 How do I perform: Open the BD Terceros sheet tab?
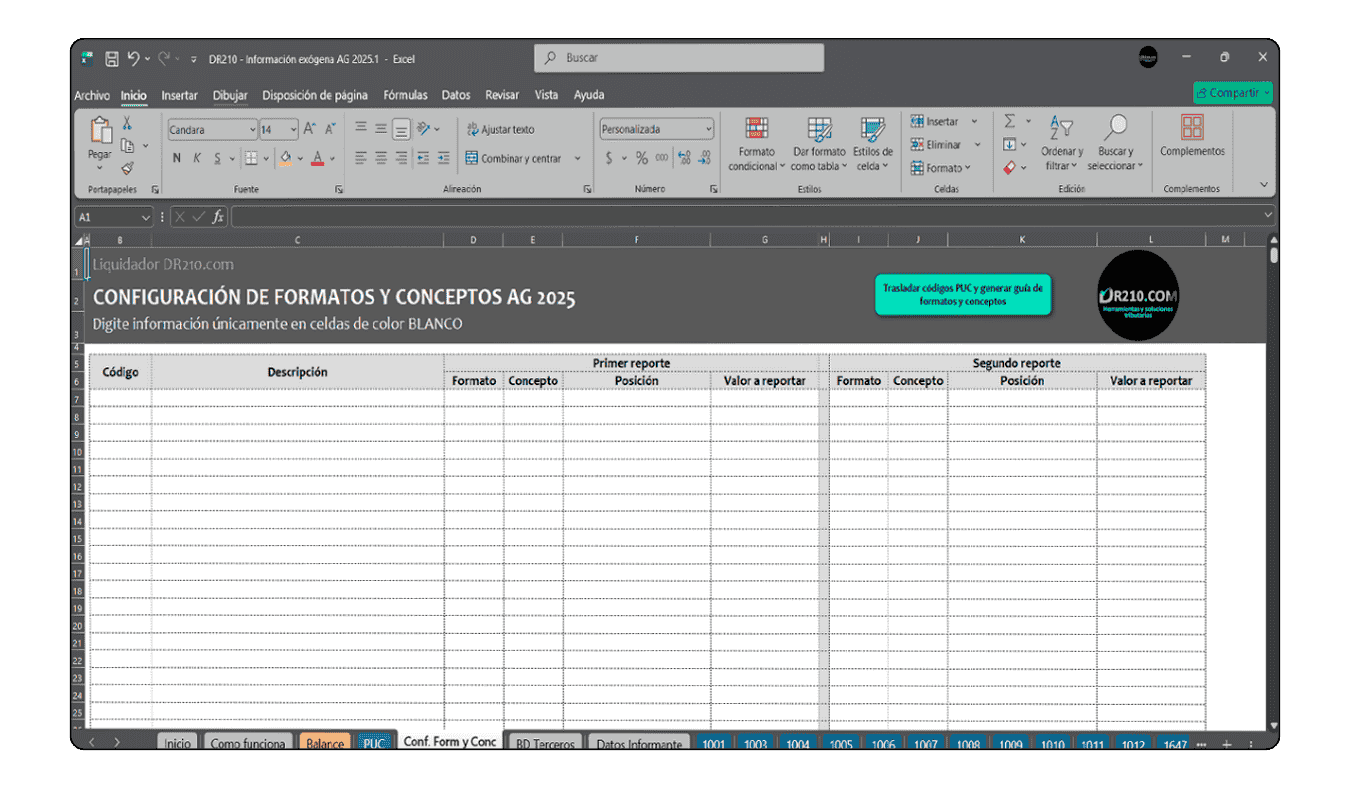point(544,744)
